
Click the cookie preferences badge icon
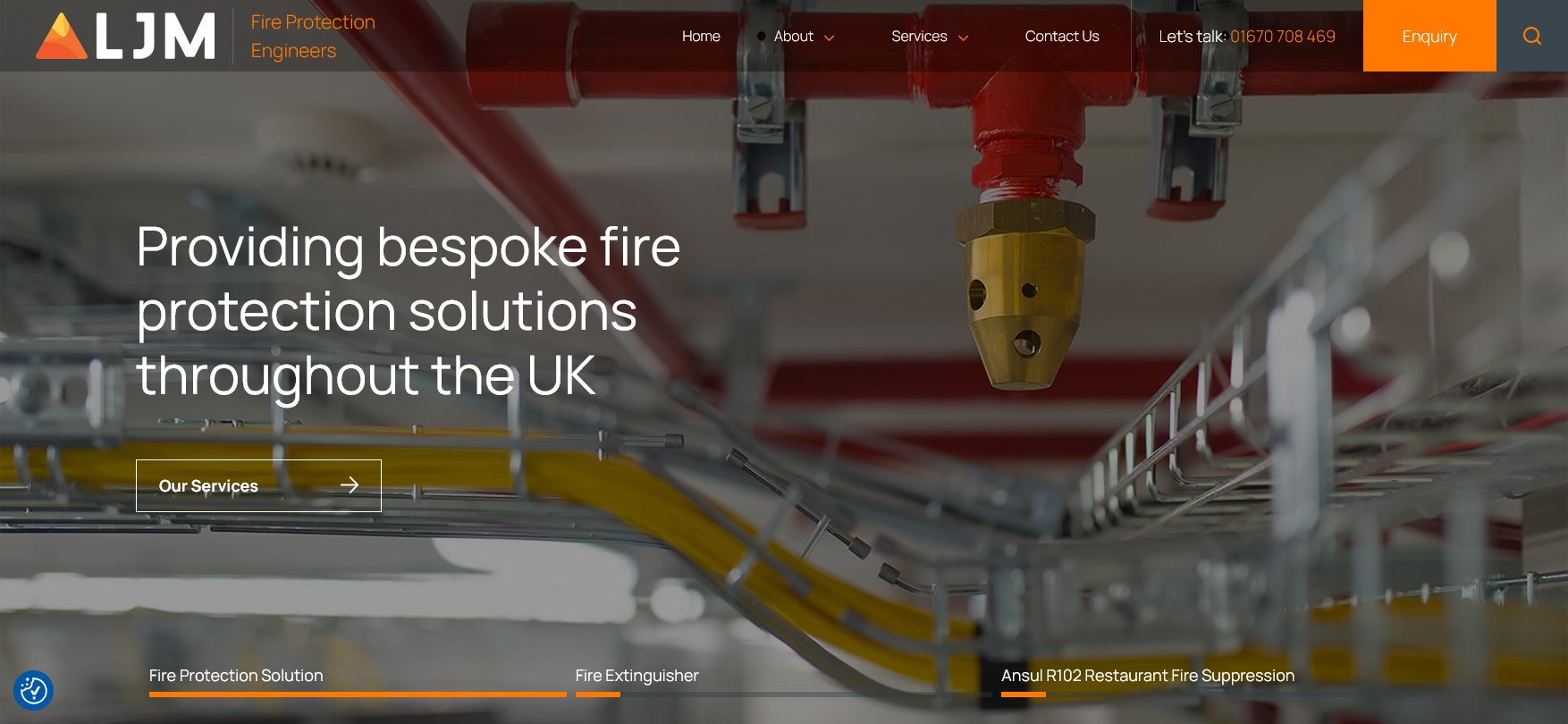tap(34, 690)
